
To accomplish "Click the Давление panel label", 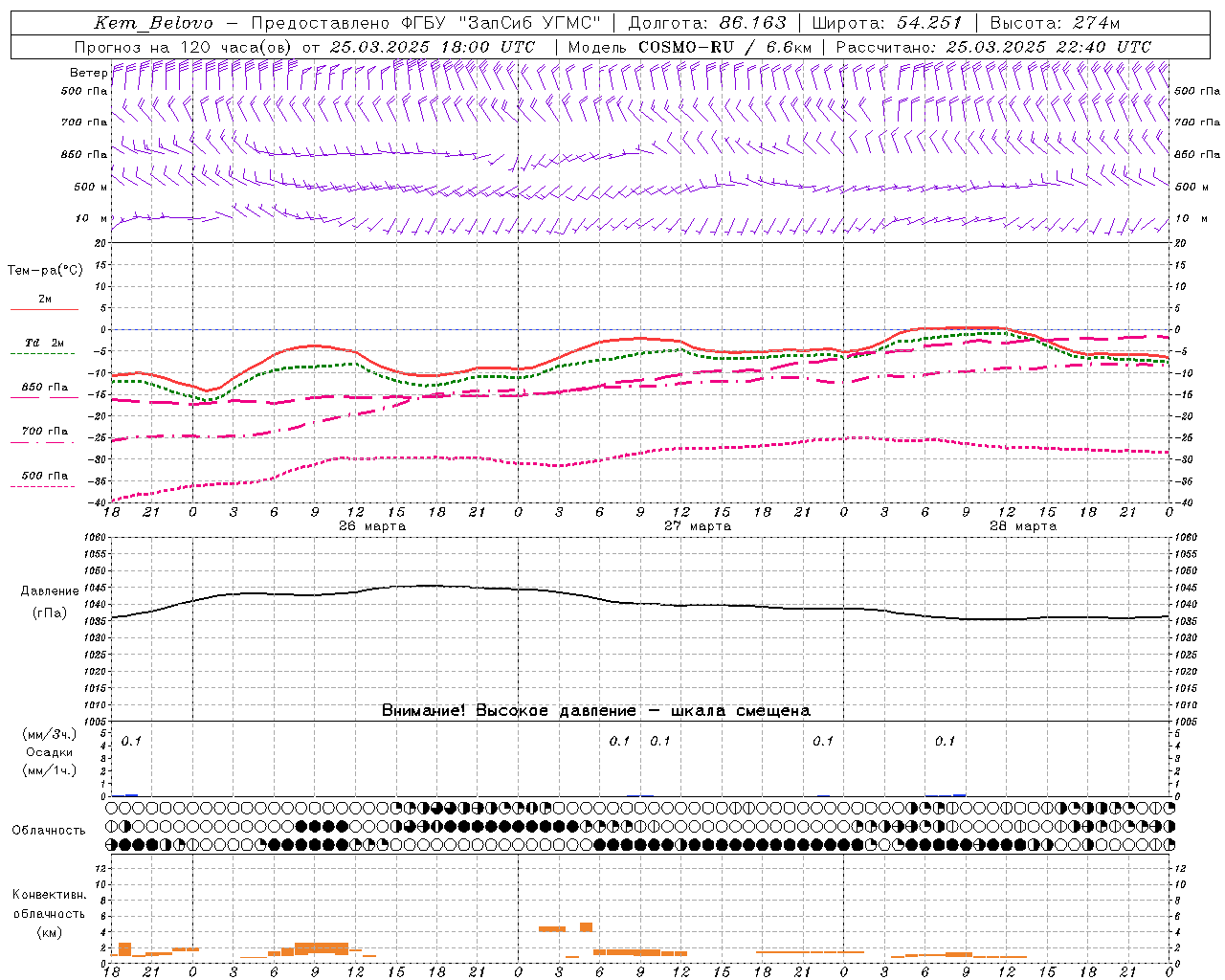I will pyautogui.click(x=50, y=591).
